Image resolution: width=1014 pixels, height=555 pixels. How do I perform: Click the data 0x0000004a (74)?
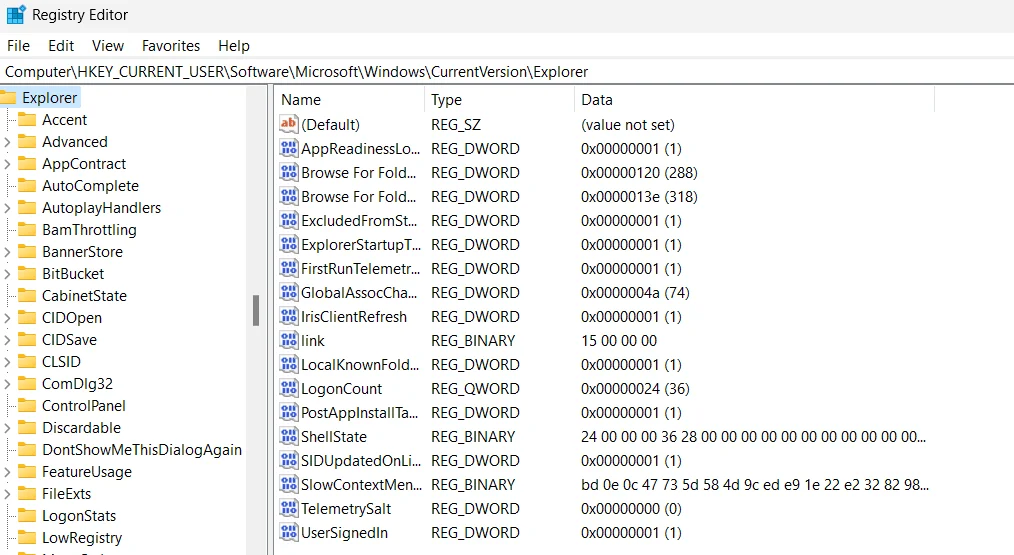tap(635, 292)
